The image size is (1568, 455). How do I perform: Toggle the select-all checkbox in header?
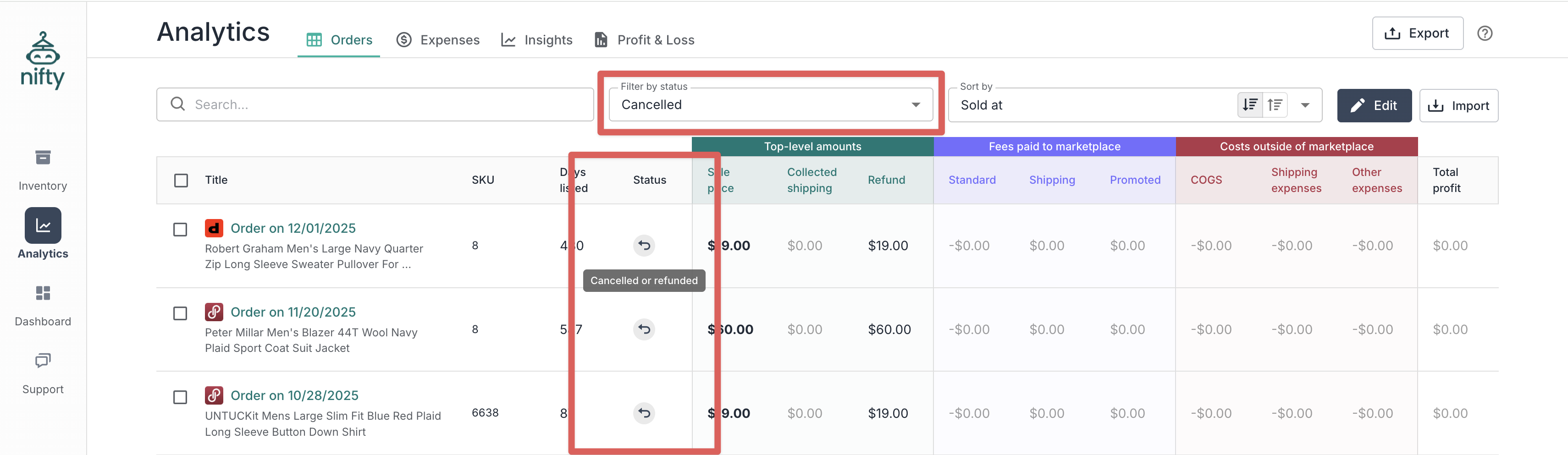181,181
